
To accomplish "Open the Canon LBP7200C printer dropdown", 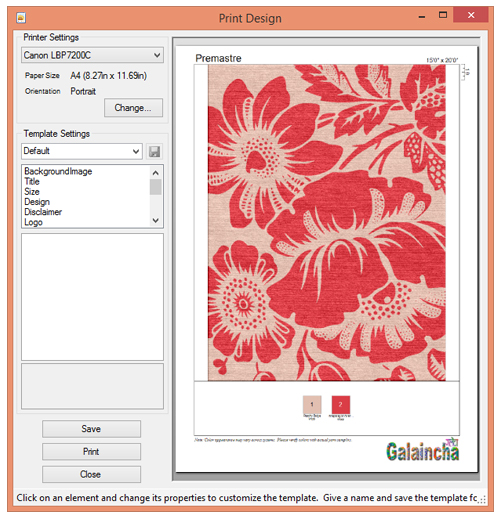I will coord(92,55).
